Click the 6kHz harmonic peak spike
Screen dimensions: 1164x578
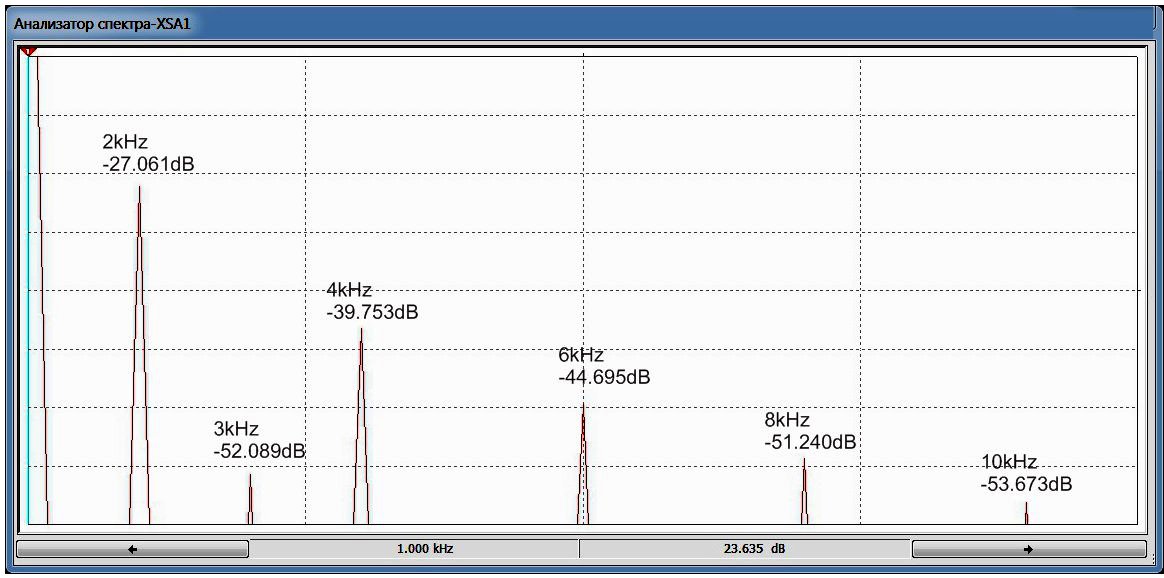[583, 464]
